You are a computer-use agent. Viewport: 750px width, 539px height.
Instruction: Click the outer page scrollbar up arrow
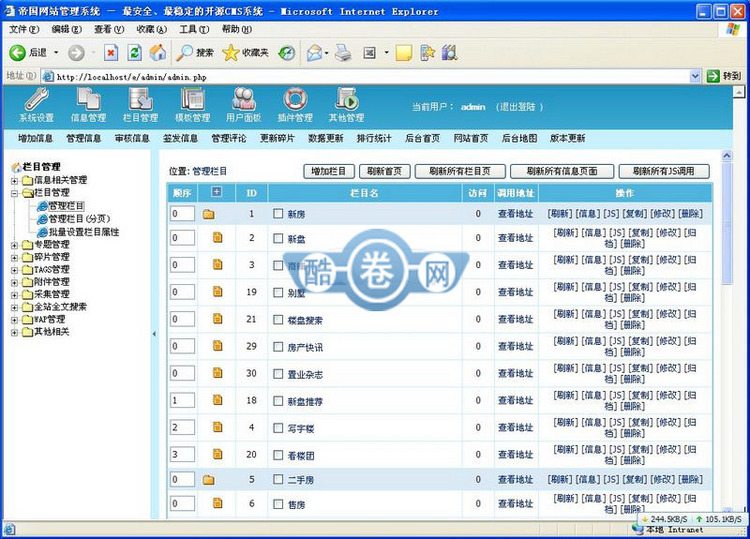(739, 92)
